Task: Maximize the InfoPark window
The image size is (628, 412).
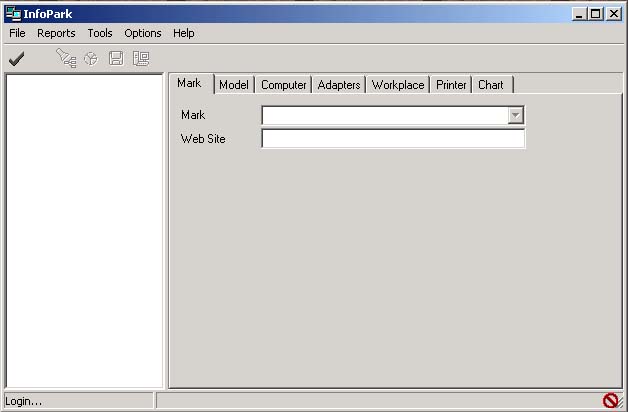Action: [x=595, y=14]
